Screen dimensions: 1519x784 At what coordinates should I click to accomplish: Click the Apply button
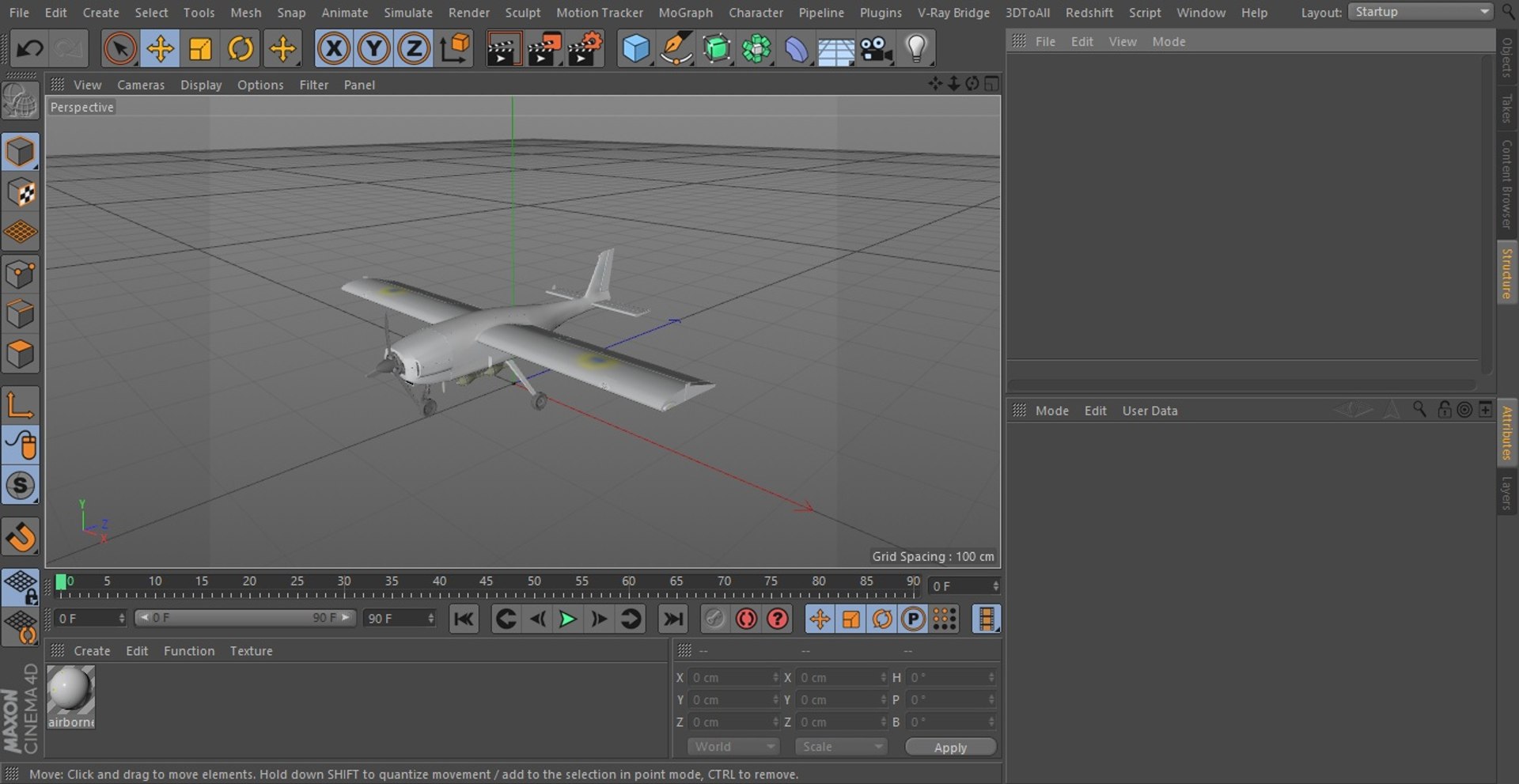[950, 748]
